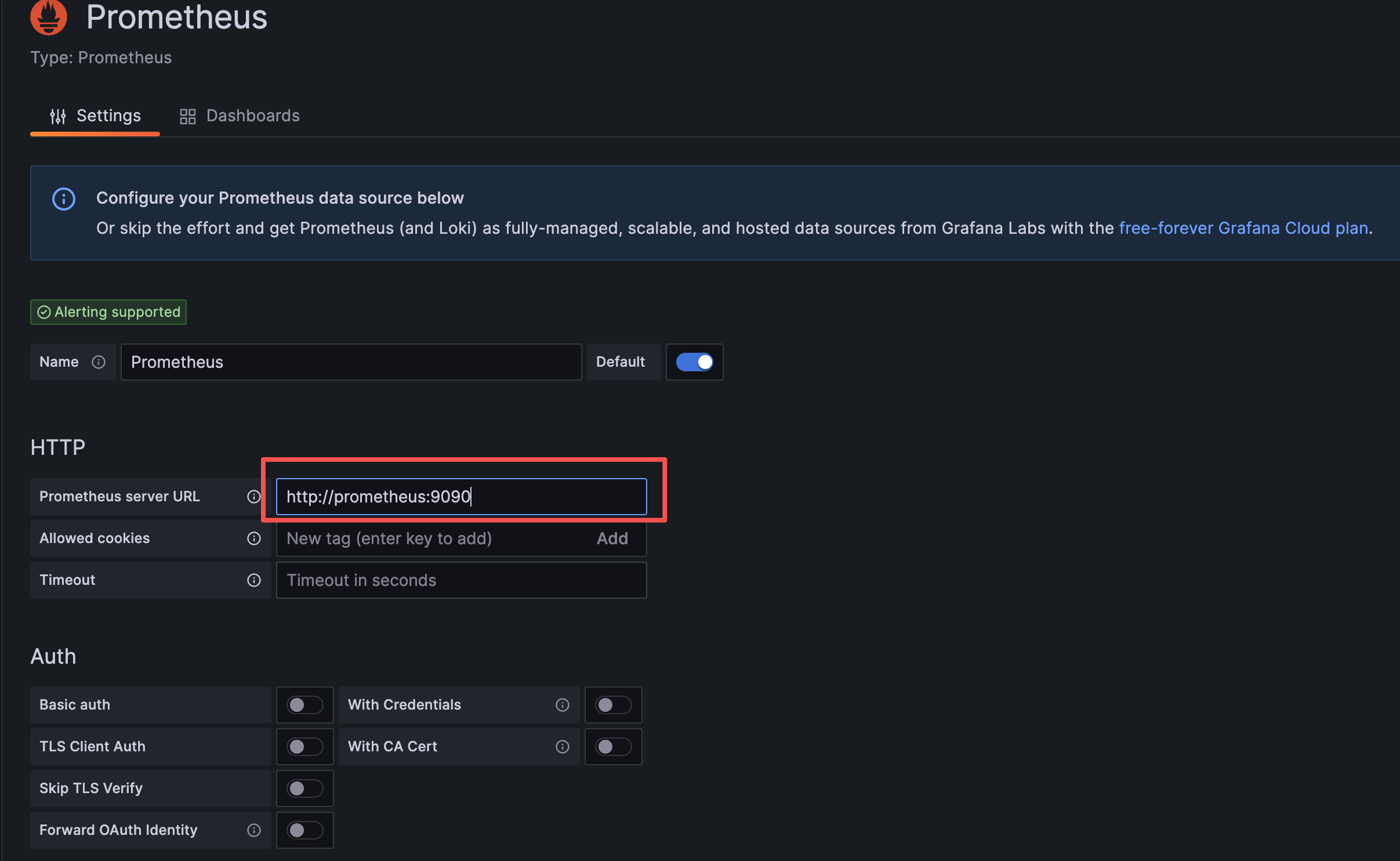Toggle With CA Cert switch
1400x861 pixels.
point(613,747)
